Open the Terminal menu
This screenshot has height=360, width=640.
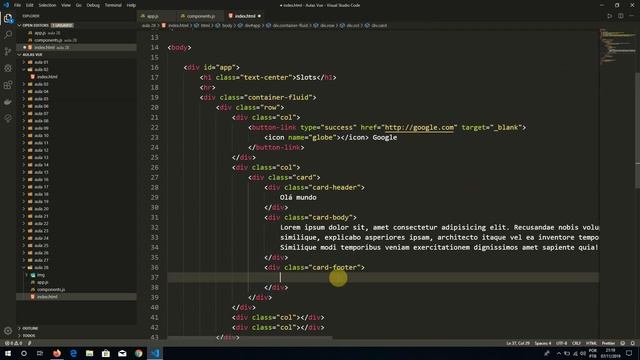(113, 5)
